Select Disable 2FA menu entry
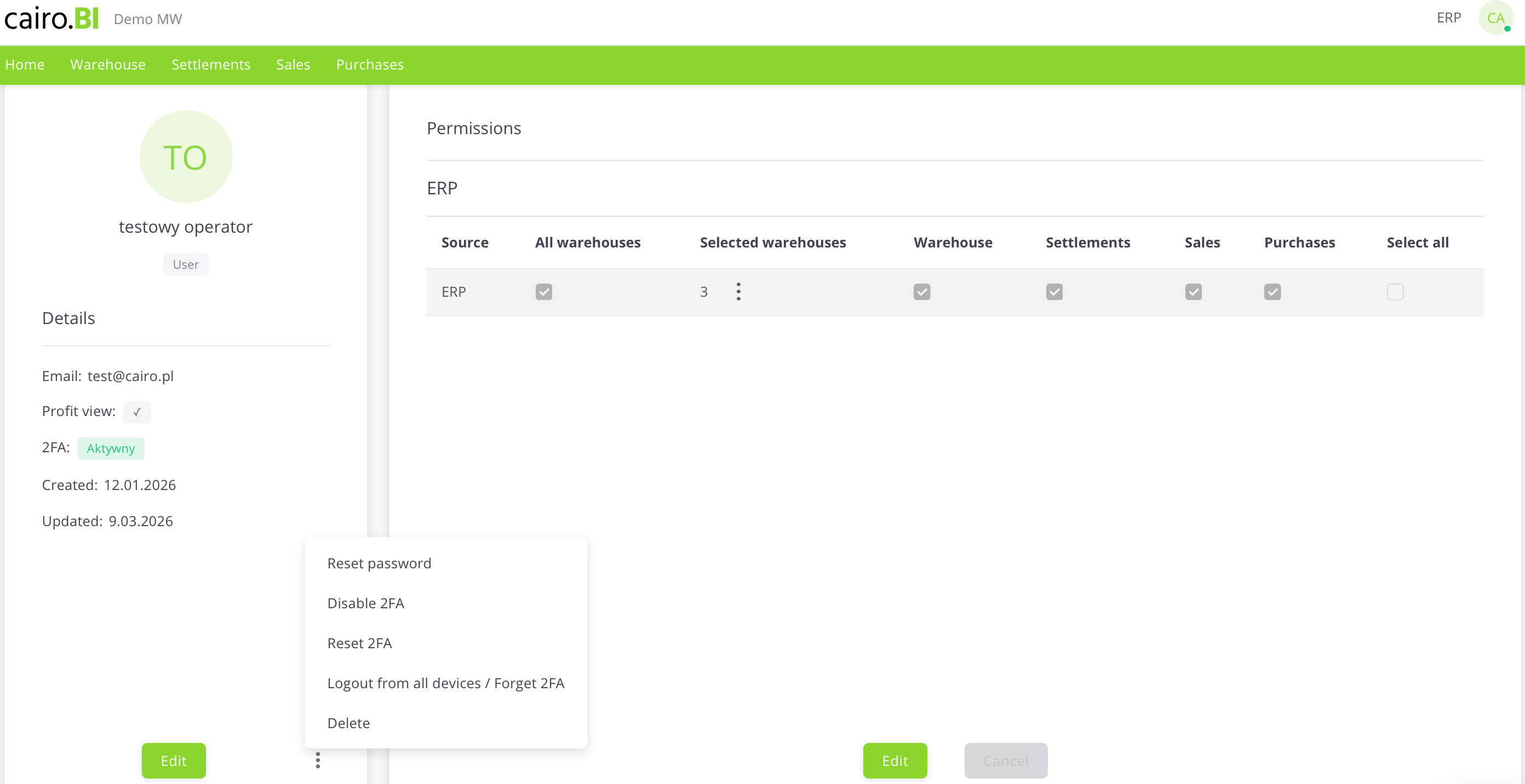This screenshot has width=1525, height=784. (x=365, y=603)
